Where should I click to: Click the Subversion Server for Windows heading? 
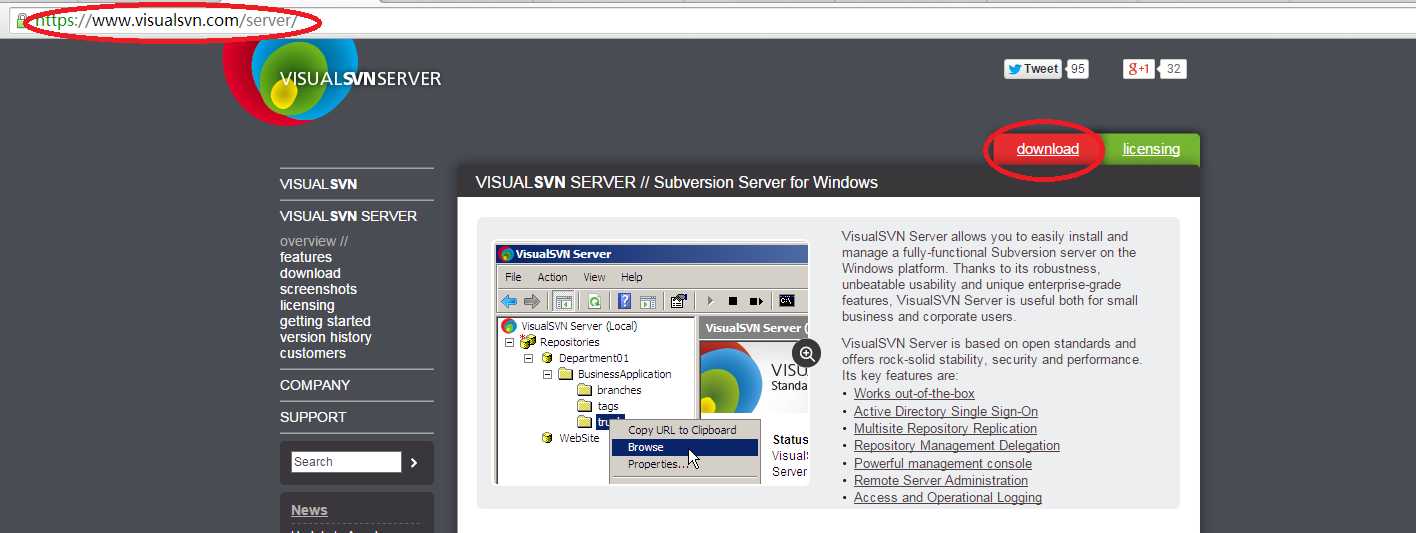pos(766,183)
